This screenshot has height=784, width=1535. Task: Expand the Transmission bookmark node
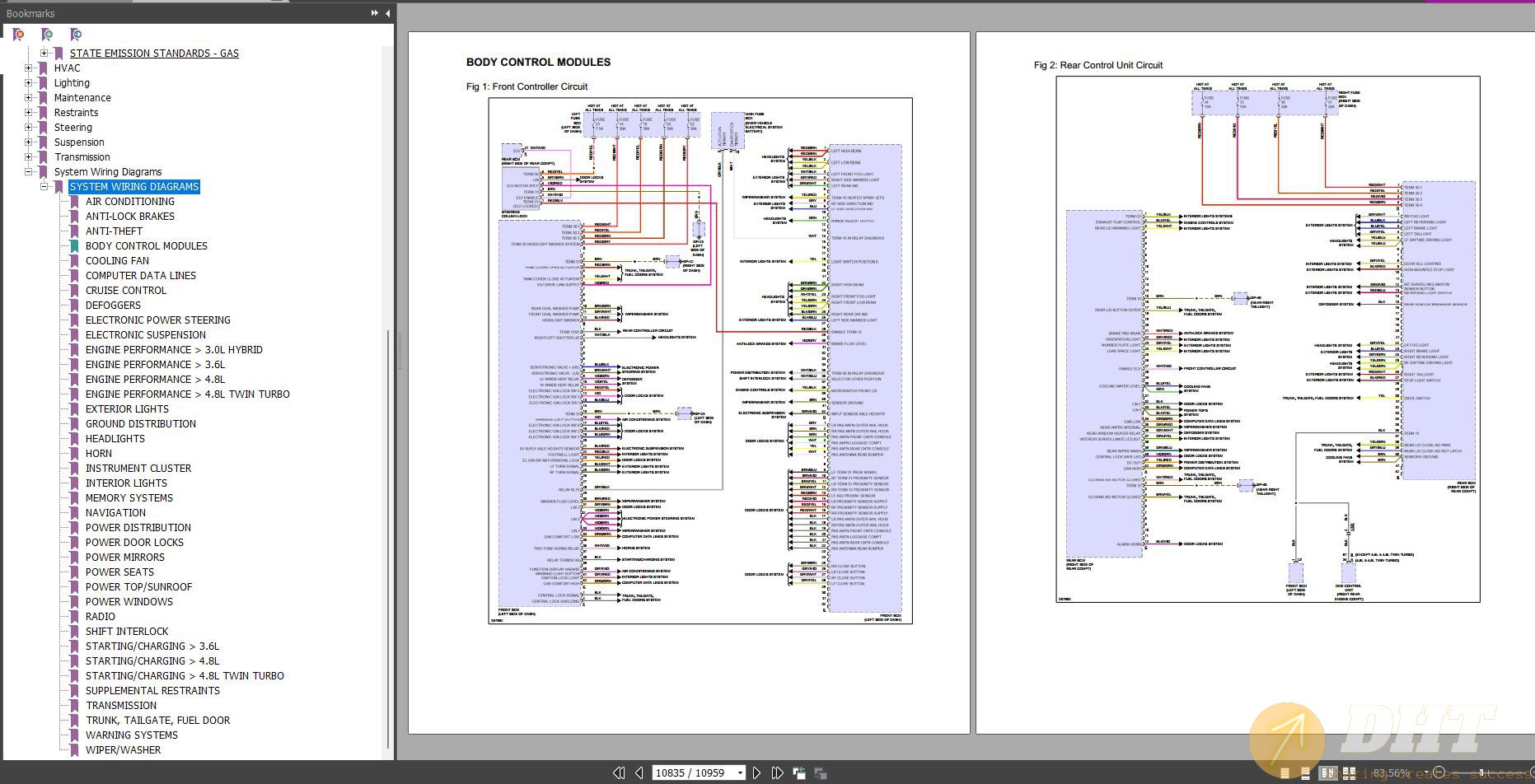[29, 157]
